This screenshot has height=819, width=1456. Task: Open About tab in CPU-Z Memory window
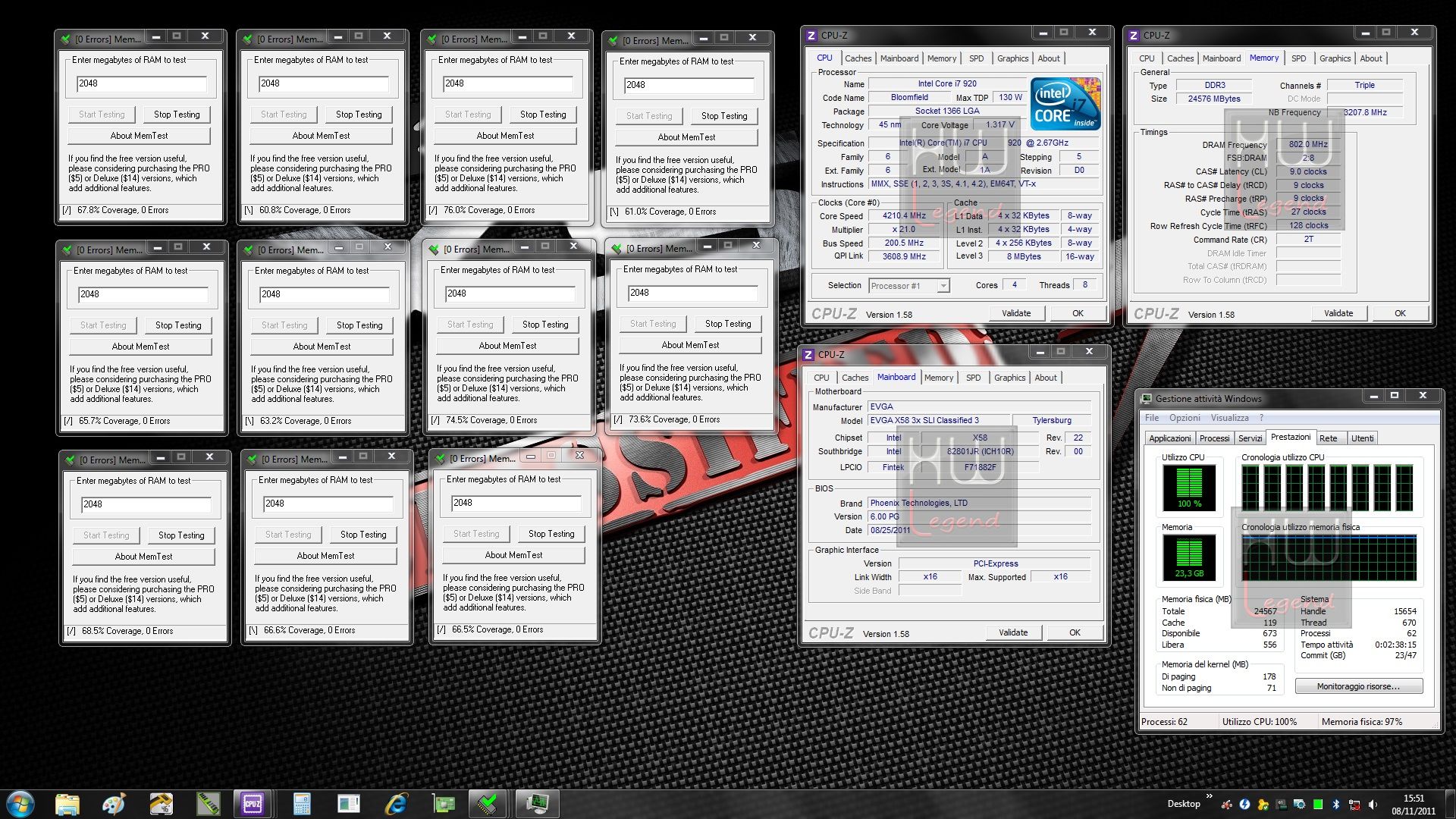pos(1370,58)
